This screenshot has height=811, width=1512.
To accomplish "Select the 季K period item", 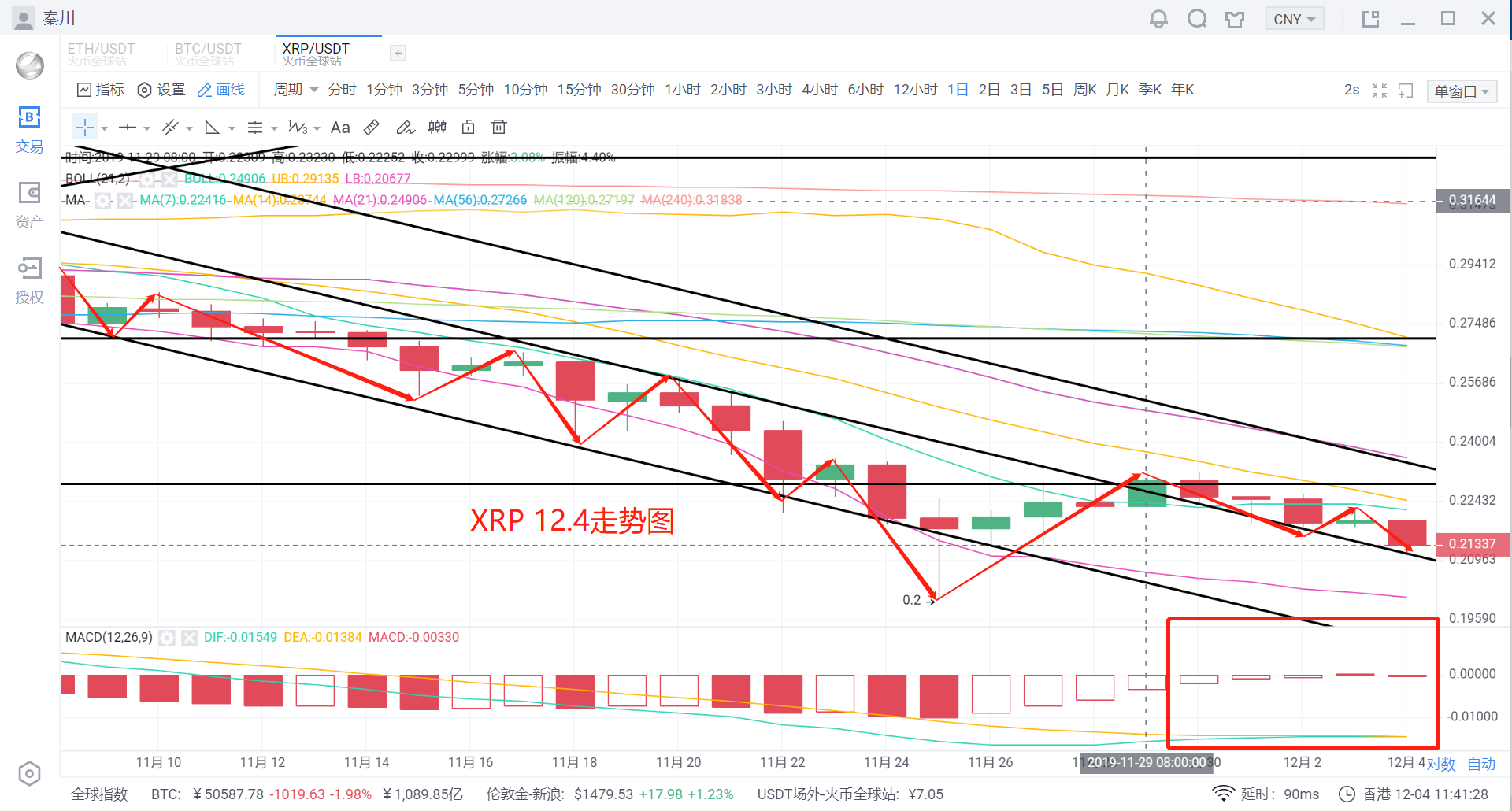I will (x=1150, y=90).
